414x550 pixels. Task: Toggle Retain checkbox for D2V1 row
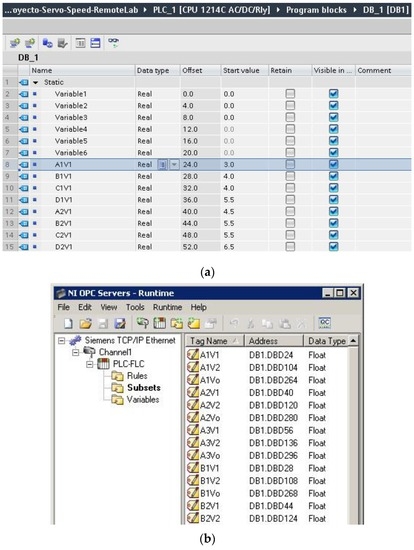coord(290,247)
